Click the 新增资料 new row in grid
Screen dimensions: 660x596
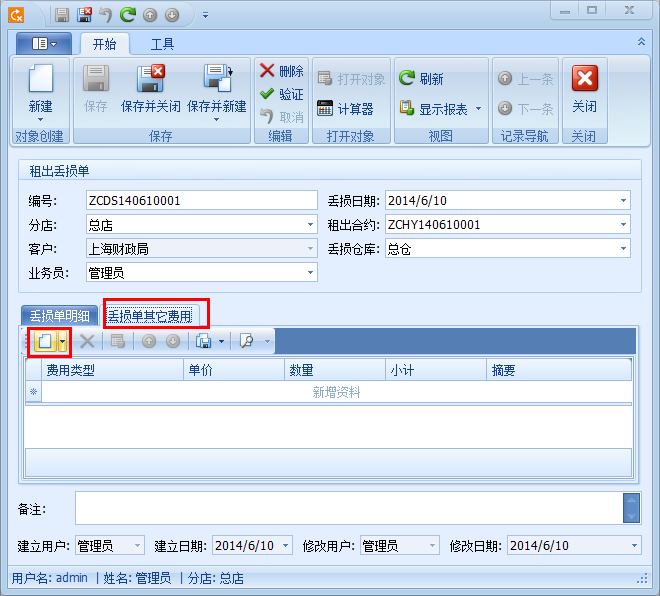[336, 393]
